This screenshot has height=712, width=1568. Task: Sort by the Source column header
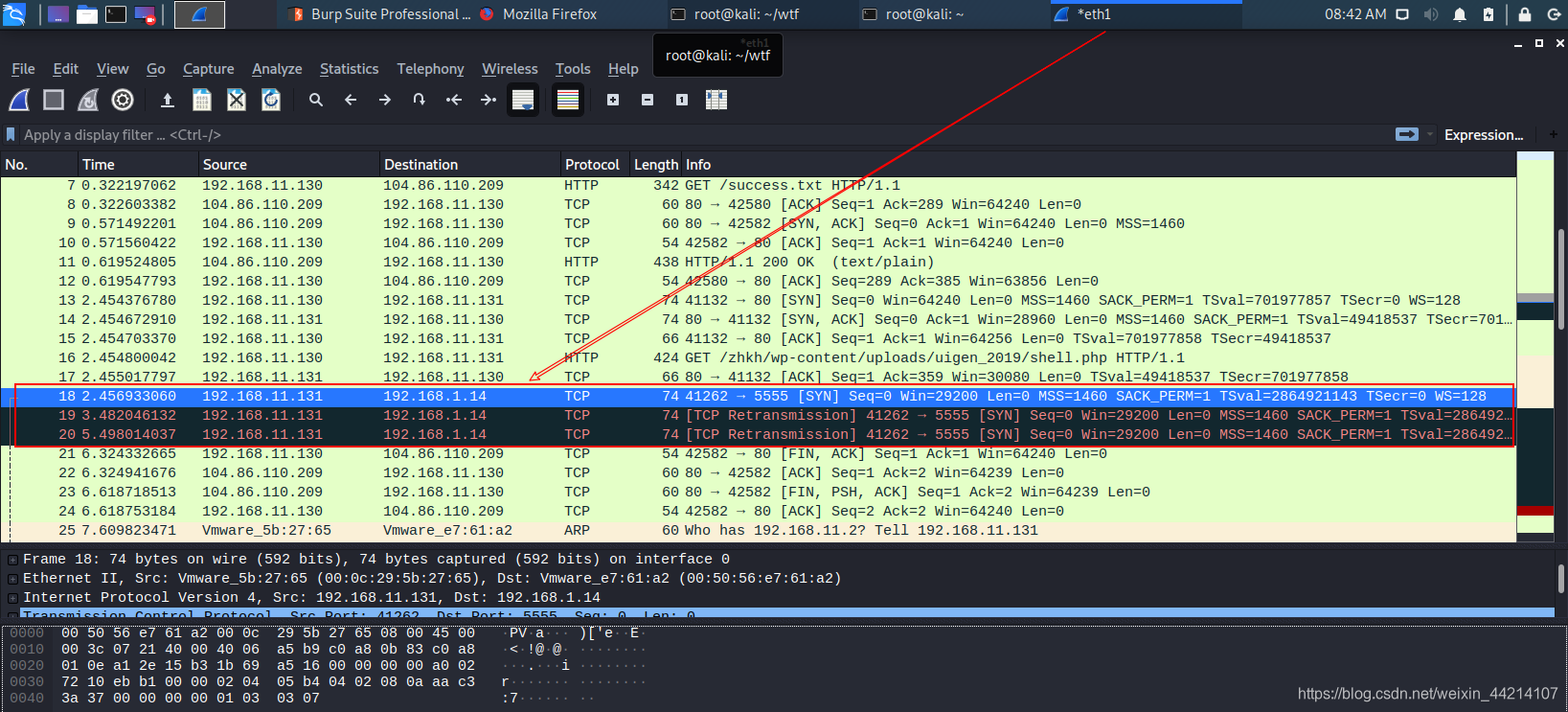click(288, 165)
